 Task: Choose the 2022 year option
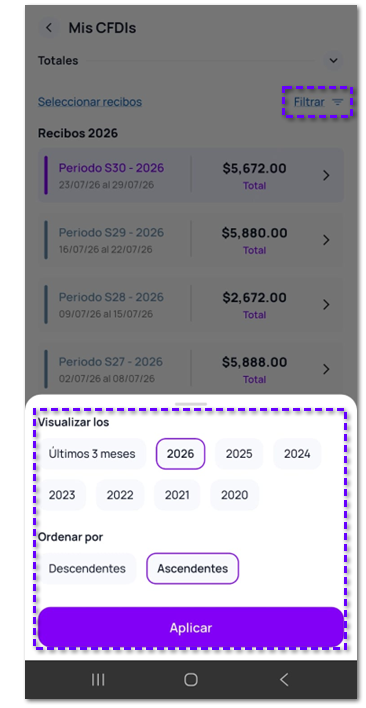[x=120, y=495]
